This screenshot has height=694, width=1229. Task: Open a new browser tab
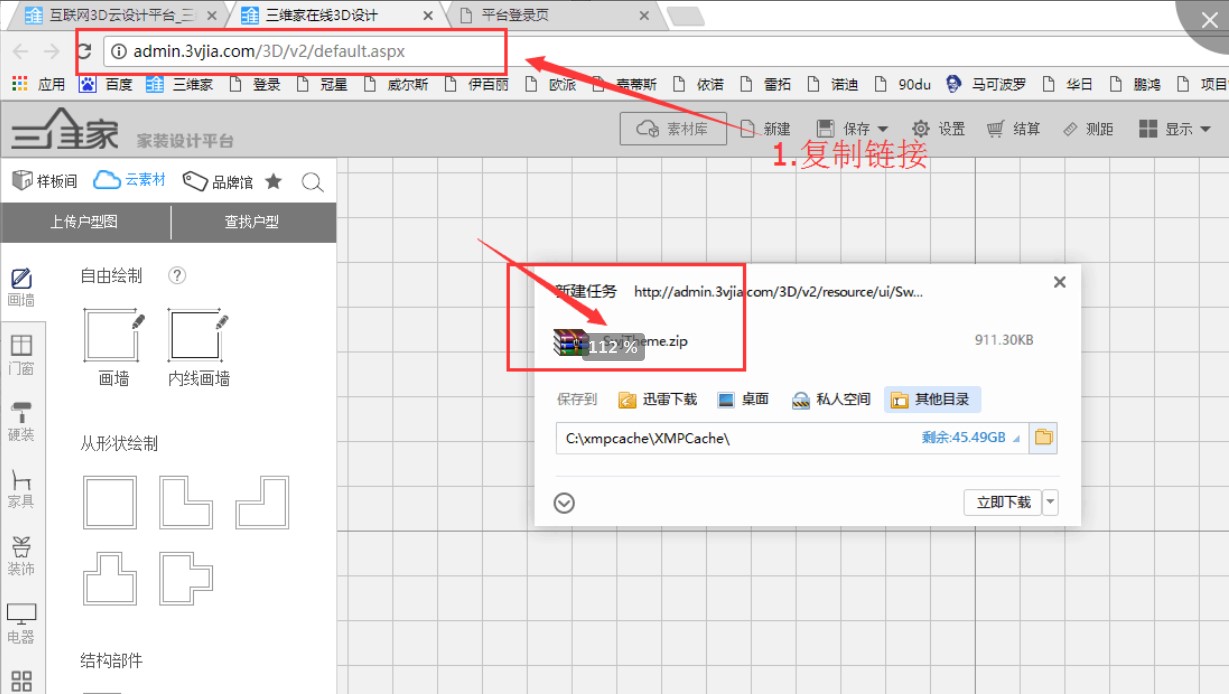click(685, 15)
